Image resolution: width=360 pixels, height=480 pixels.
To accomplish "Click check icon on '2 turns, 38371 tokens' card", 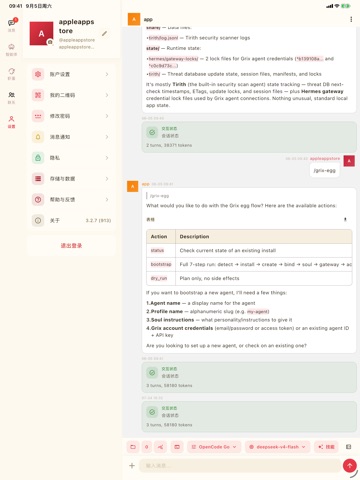I will [x=152, y=132].
